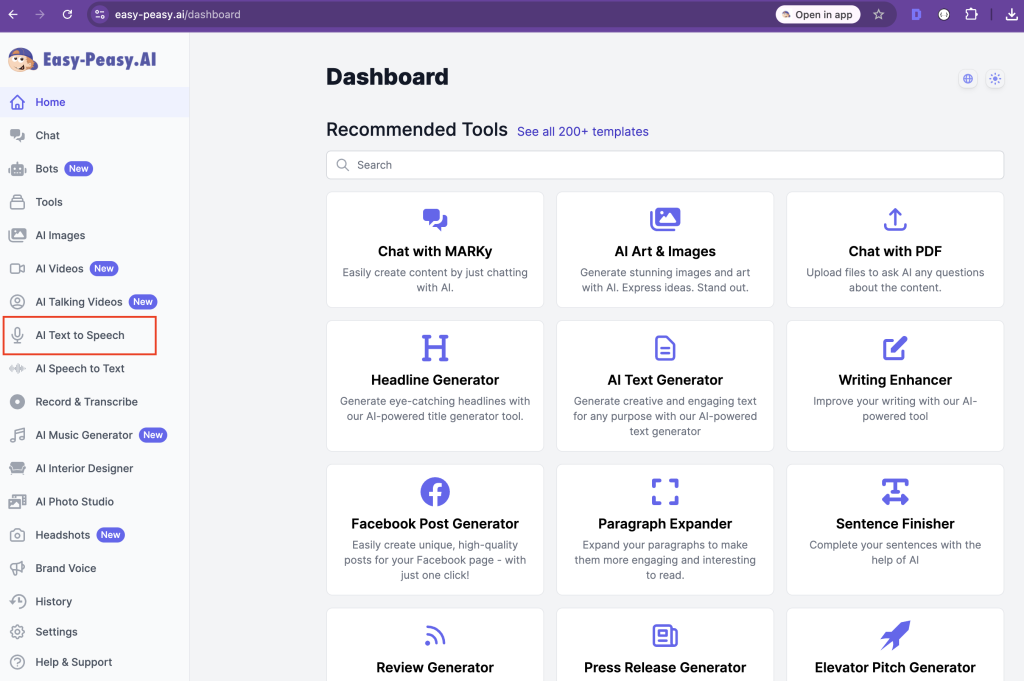Toggle the light/dark theme sun icon
1024x681 pixels.
tap(995, 79)
